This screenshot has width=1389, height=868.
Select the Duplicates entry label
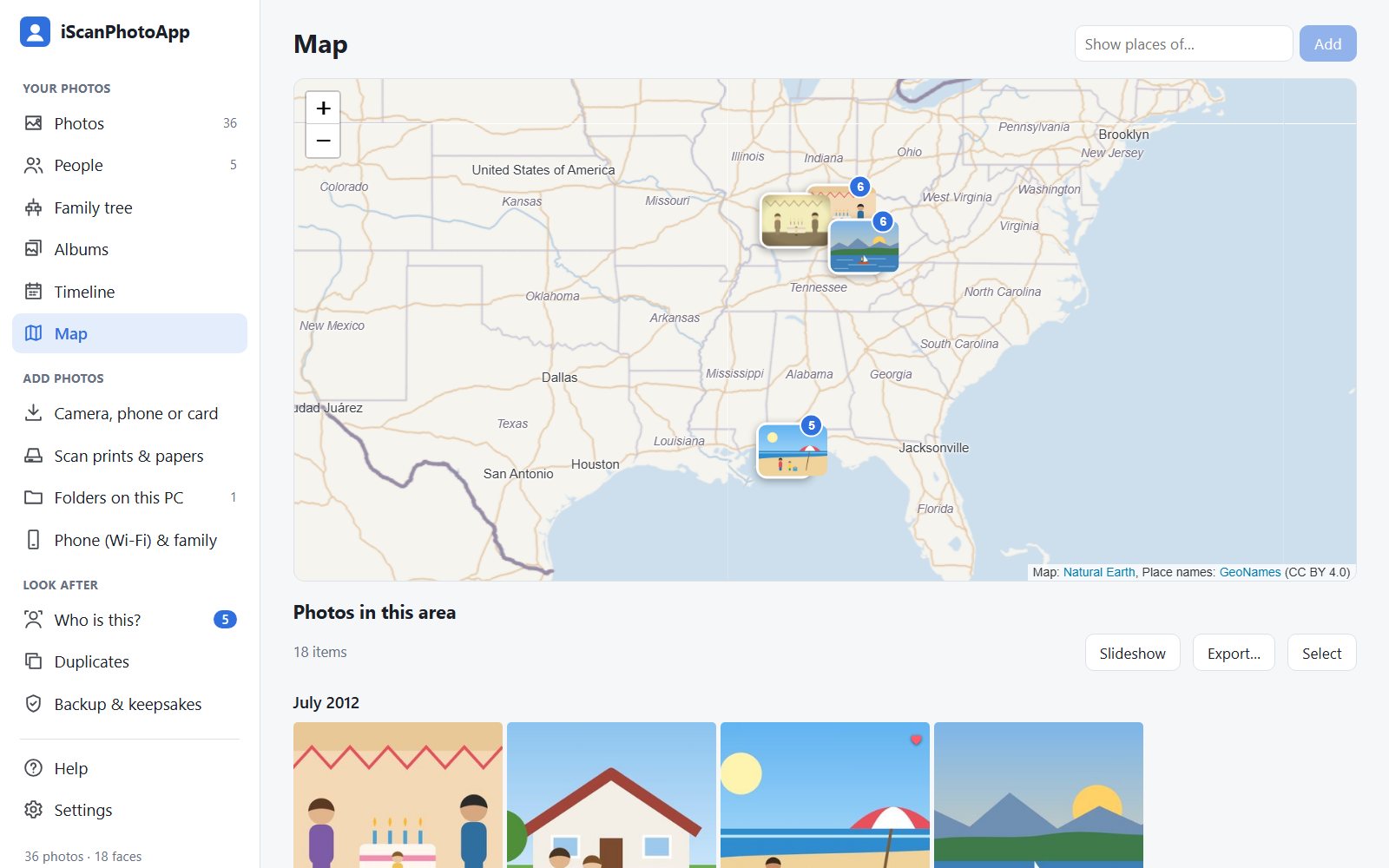[x=91, y=661]
